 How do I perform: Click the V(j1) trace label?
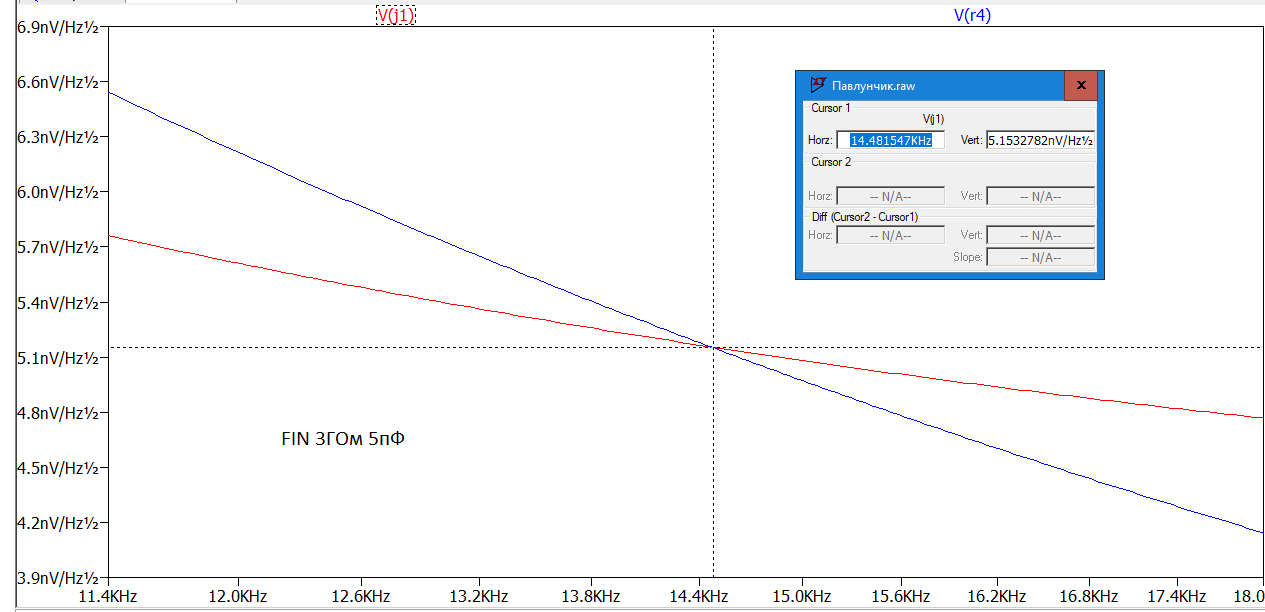(395, 15)
